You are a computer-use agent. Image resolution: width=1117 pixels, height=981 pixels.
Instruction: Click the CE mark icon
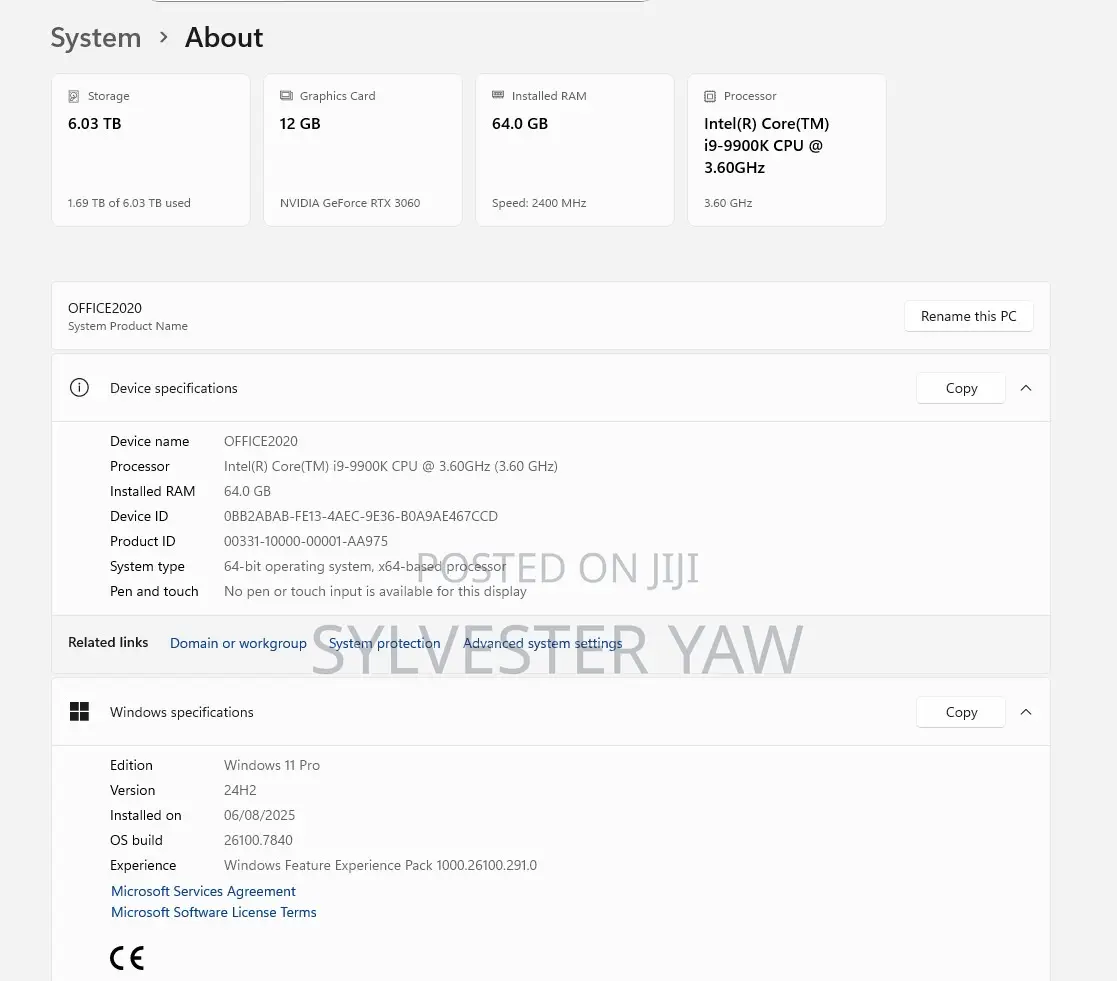point(127,958)
